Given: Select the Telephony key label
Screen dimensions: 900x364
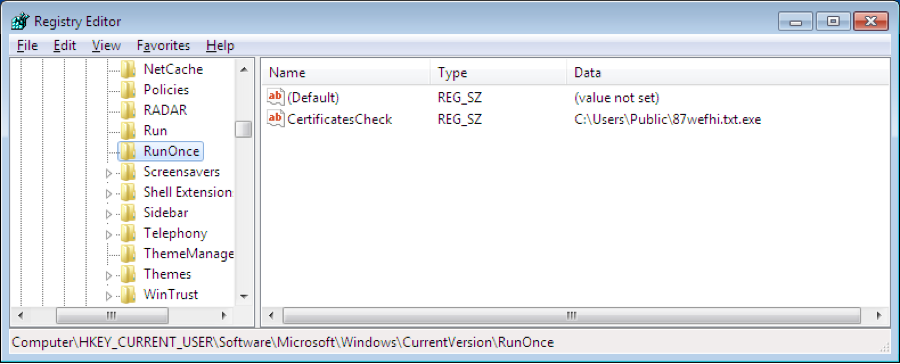Looking at the screenshot, I should (176, 234).
